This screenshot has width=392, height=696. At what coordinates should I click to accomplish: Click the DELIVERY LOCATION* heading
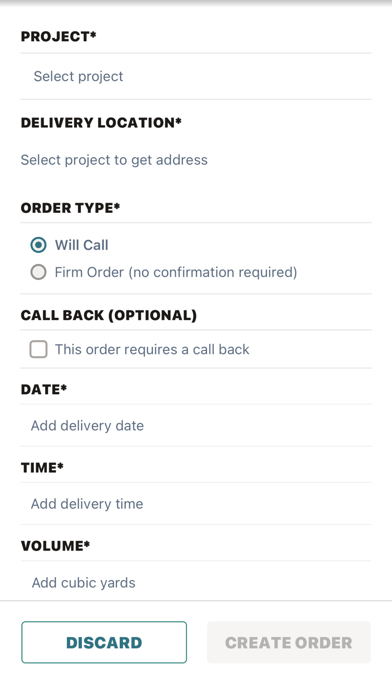[x=101, y=123]
